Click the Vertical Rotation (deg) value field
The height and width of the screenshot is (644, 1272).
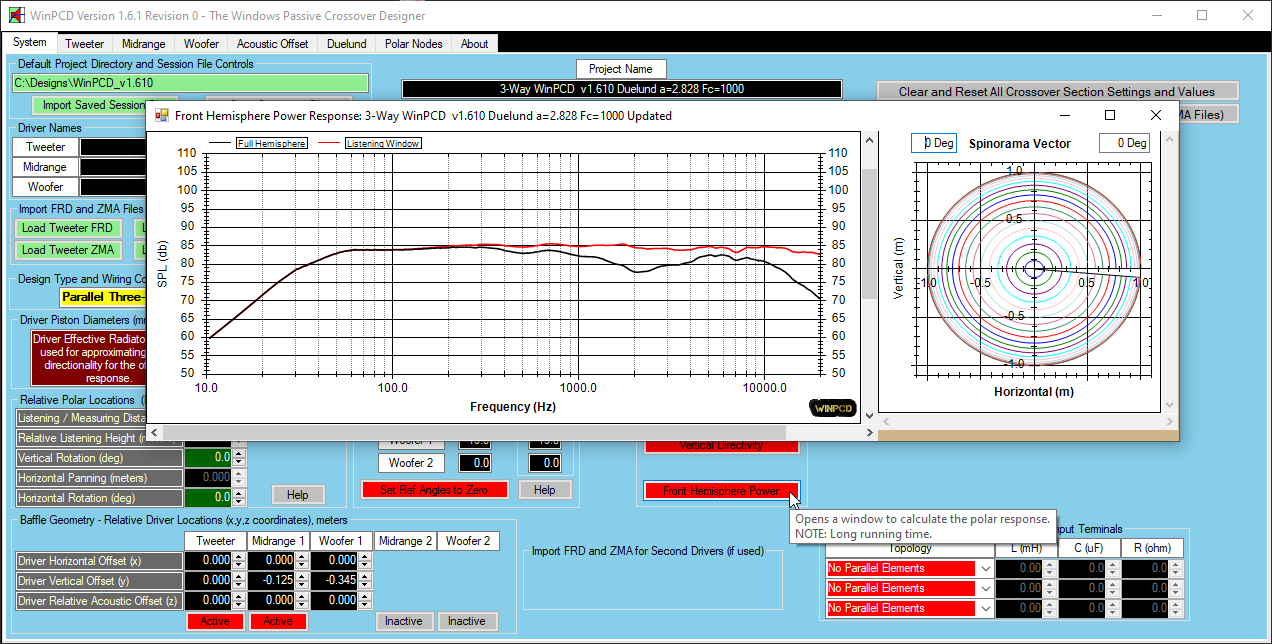click(x=208, y=457)
